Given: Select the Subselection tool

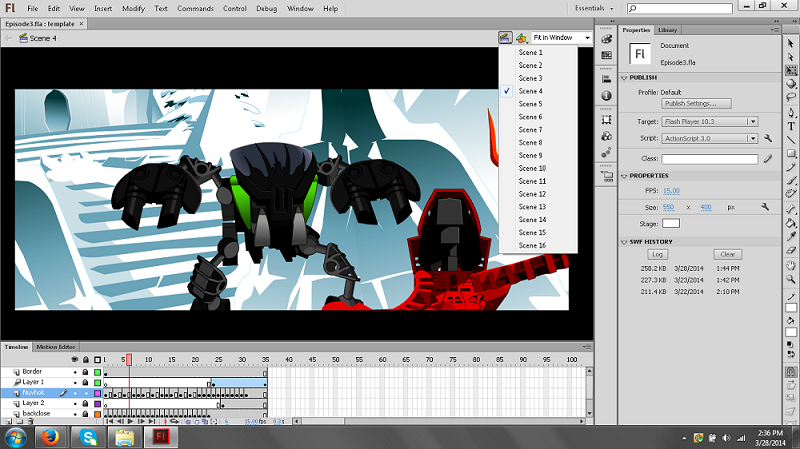Looking at the screenshot, I should tap(791, 57).
